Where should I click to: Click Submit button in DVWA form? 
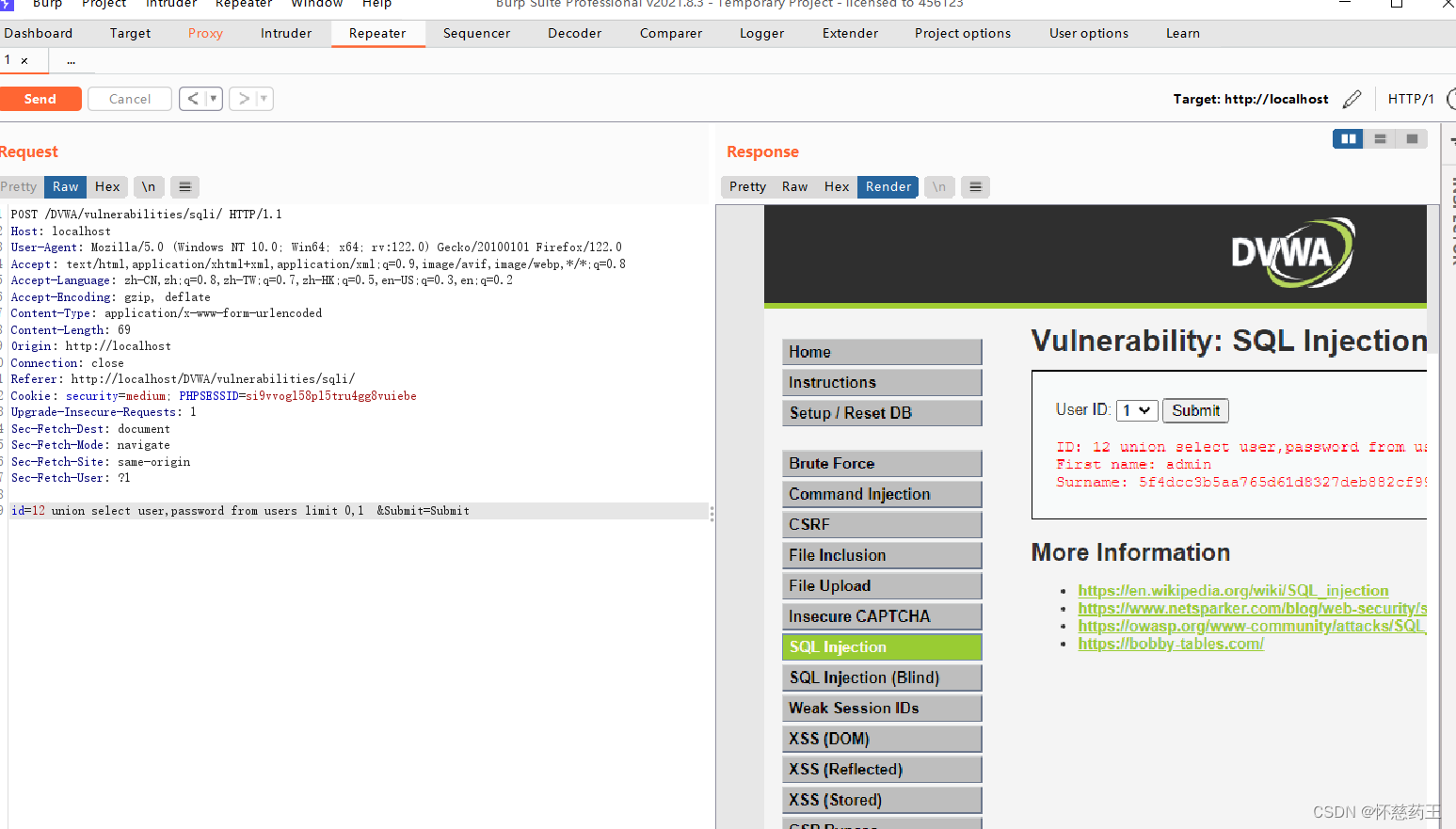1195,410
